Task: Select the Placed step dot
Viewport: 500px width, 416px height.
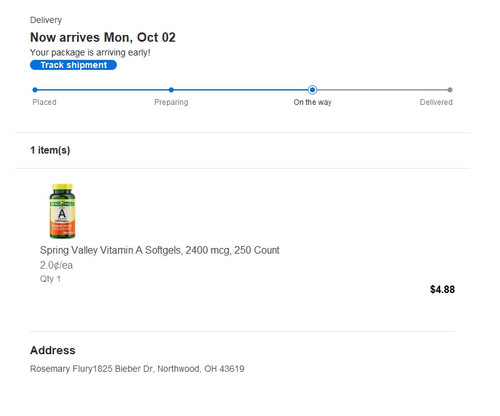Action: point(35,90)
